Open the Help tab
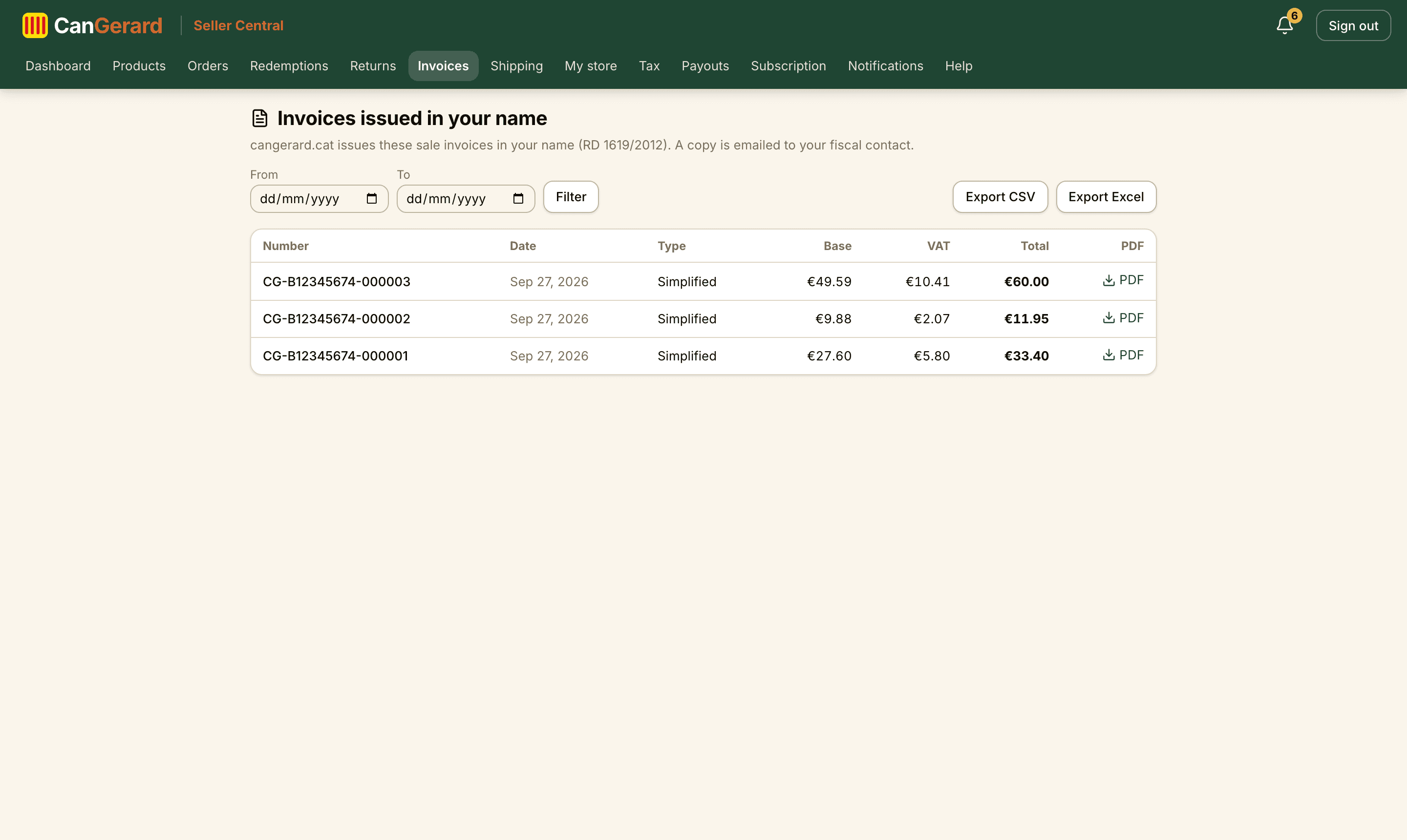The image size is (1407, 840). click(x=959, y=65)
